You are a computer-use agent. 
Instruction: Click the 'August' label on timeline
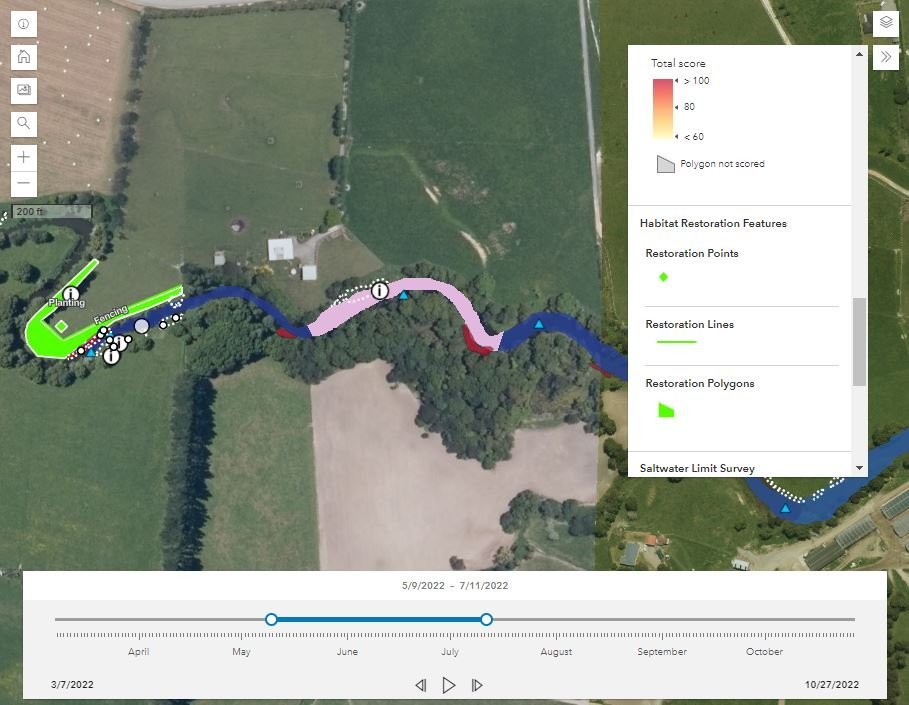point(556,652)
